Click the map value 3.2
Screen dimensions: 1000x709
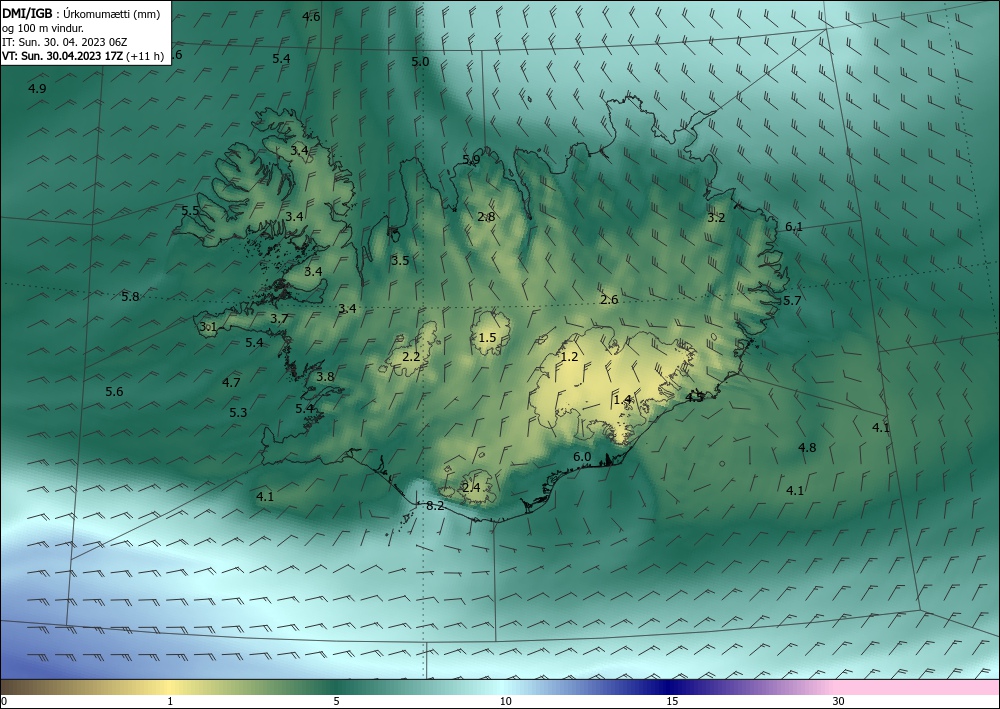(717, 218)
